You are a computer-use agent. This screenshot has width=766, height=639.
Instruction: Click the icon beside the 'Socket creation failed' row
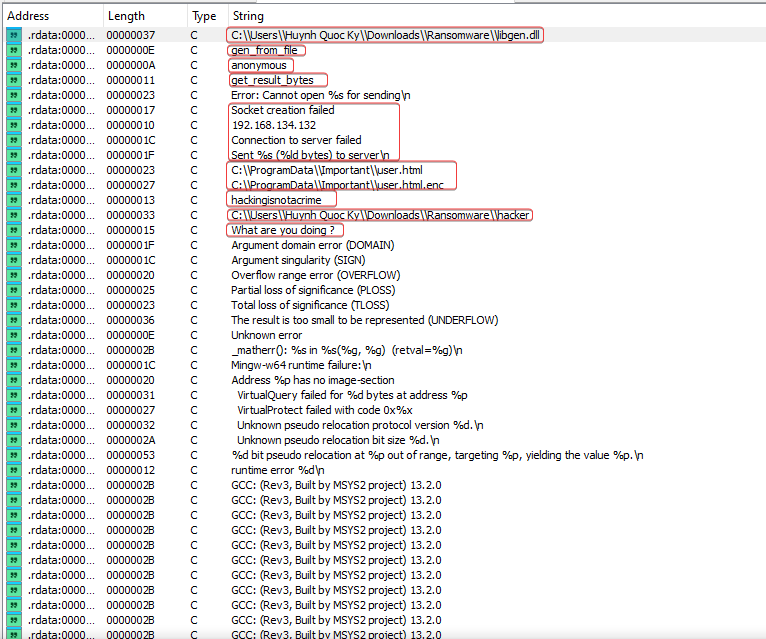pos(14,110)
